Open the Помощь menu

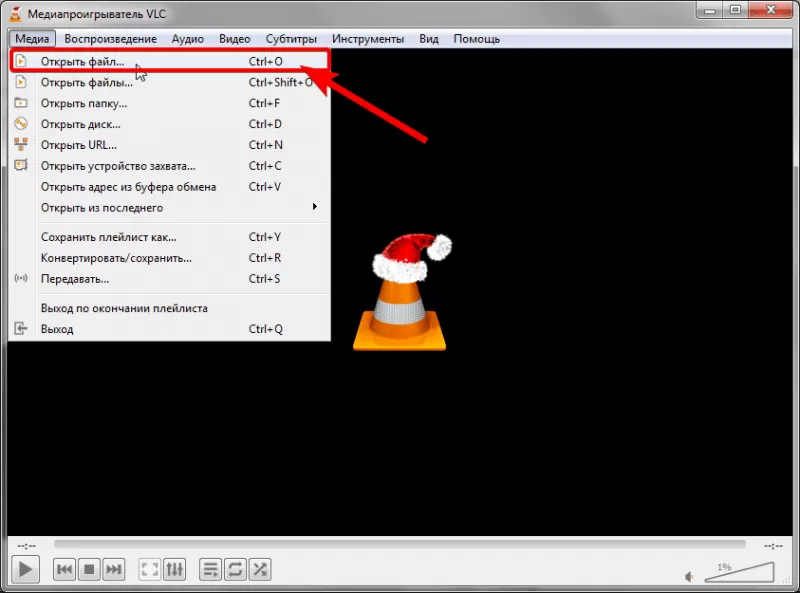coord(477,39)
